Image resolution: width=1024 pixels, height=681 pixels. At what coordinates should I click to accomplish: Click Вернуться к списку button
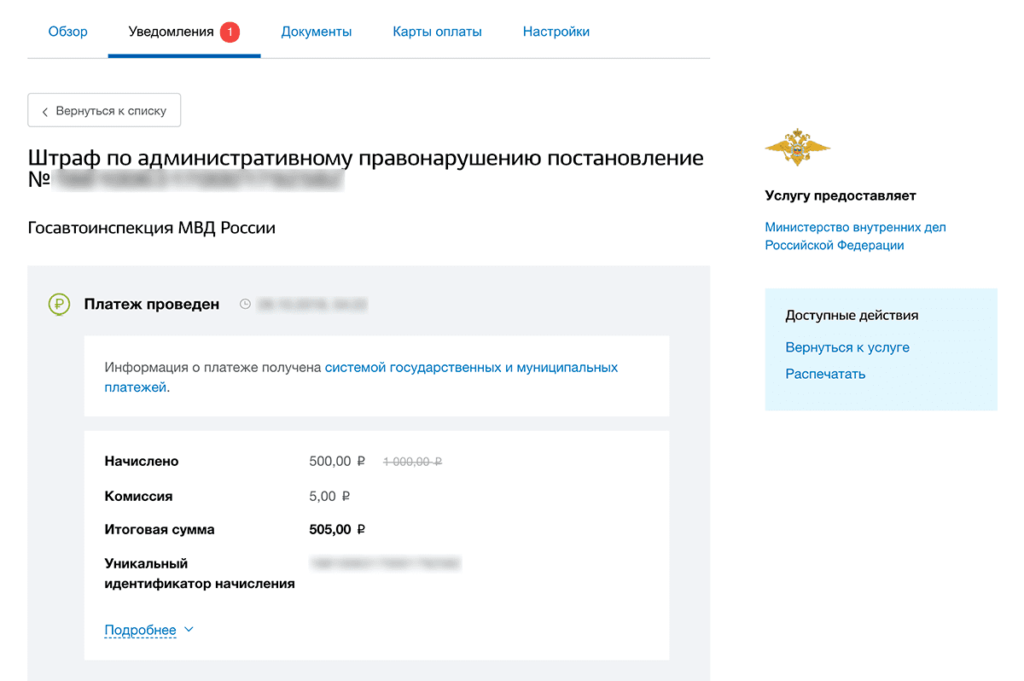pyautogui.click(x=104, y=110)
